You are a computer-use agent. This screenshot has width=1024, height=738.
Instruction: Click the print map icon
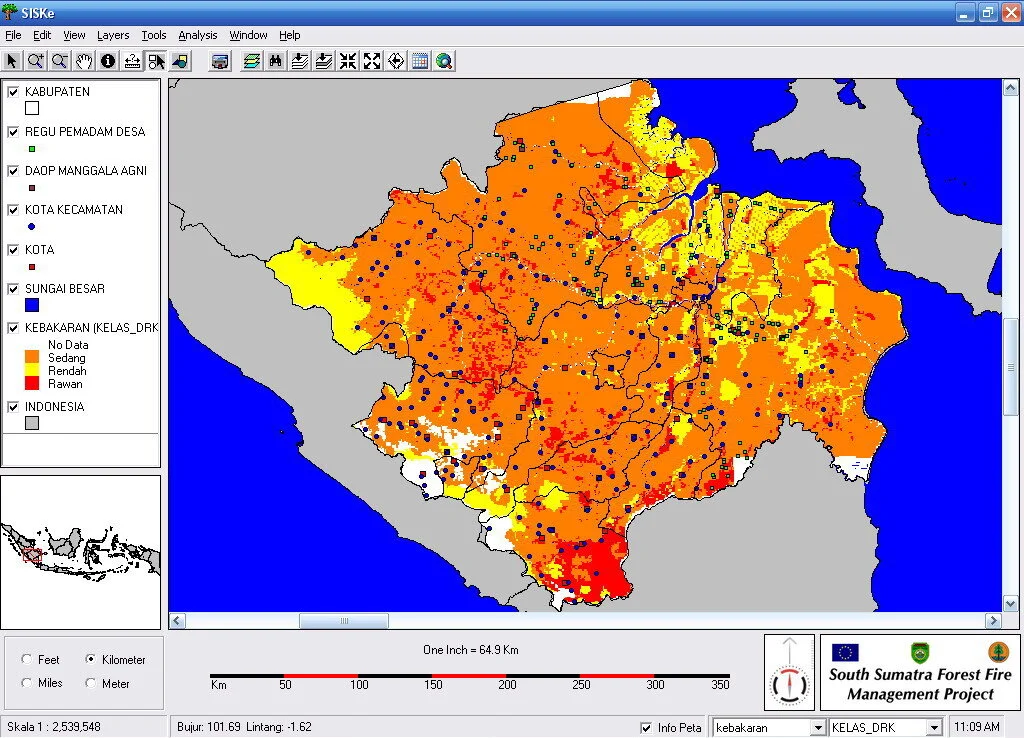tap(220, 61)
